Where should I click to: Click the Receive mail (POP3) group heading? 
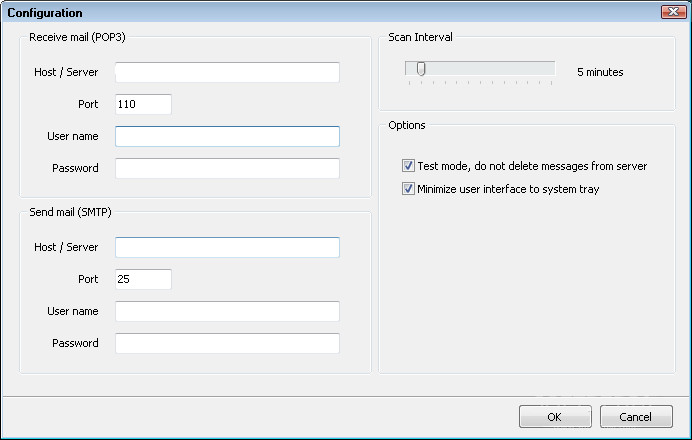coord(77,37)
